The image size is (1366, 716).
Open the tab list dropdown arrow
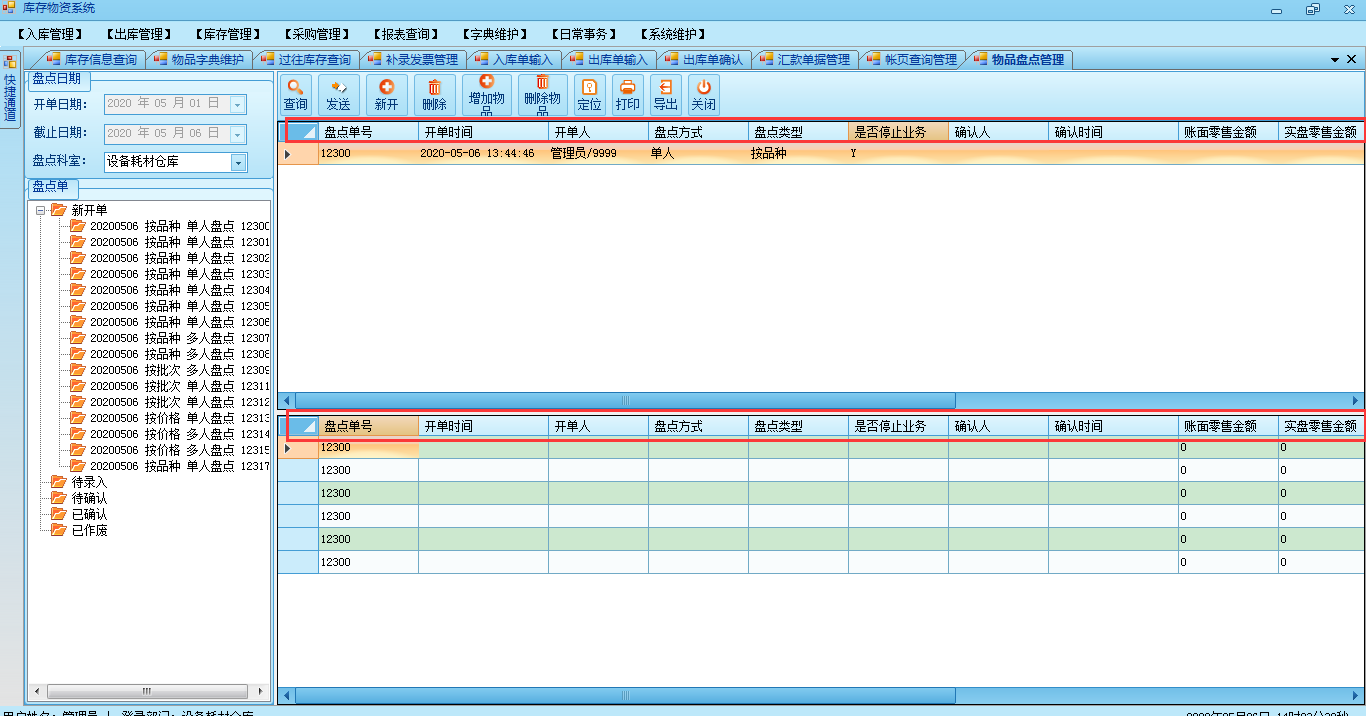1336,60
